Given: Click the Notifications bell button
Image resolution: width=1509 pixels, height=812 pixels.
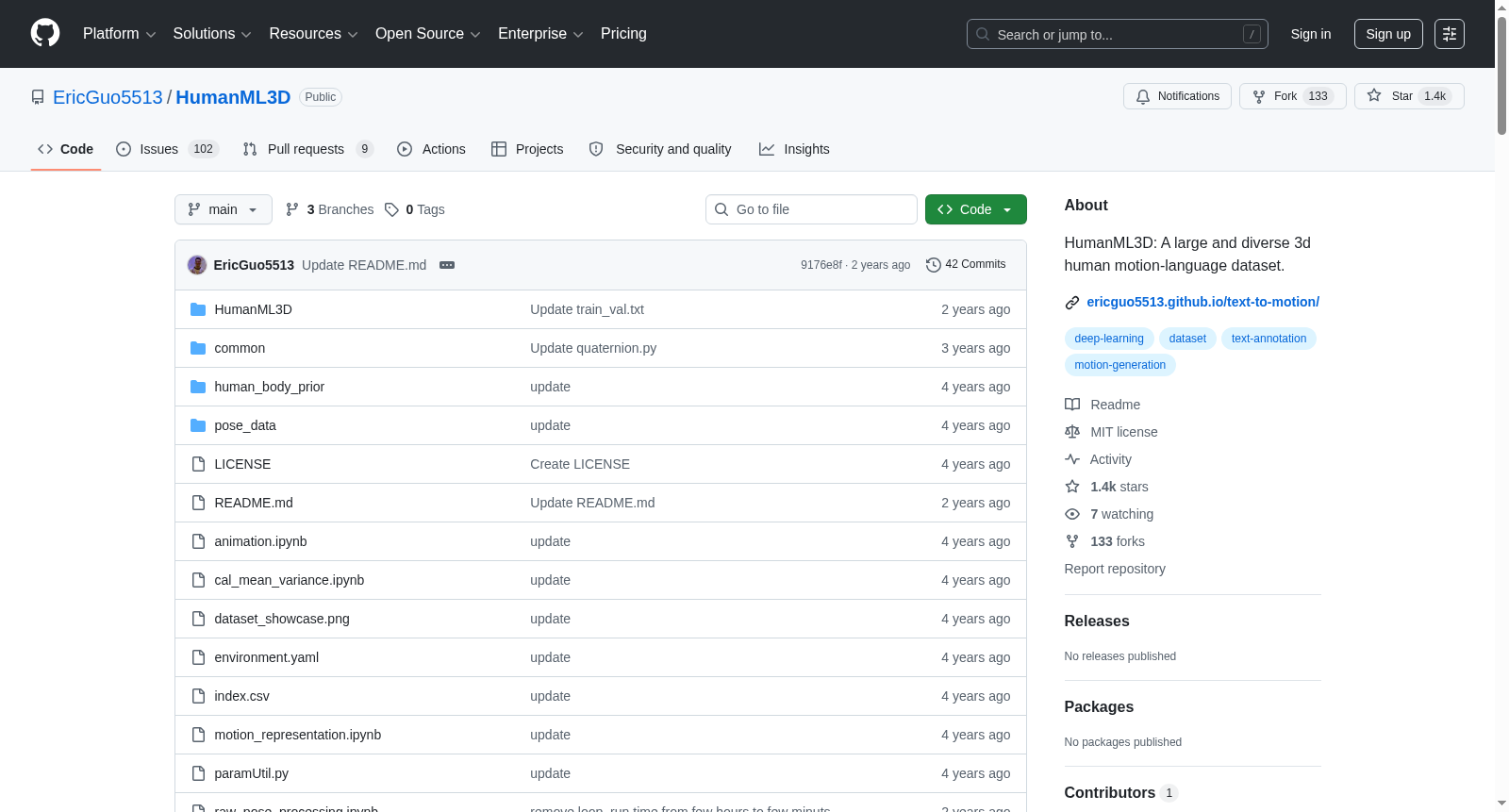Looking at the screenshot, I should [1177, 96].
